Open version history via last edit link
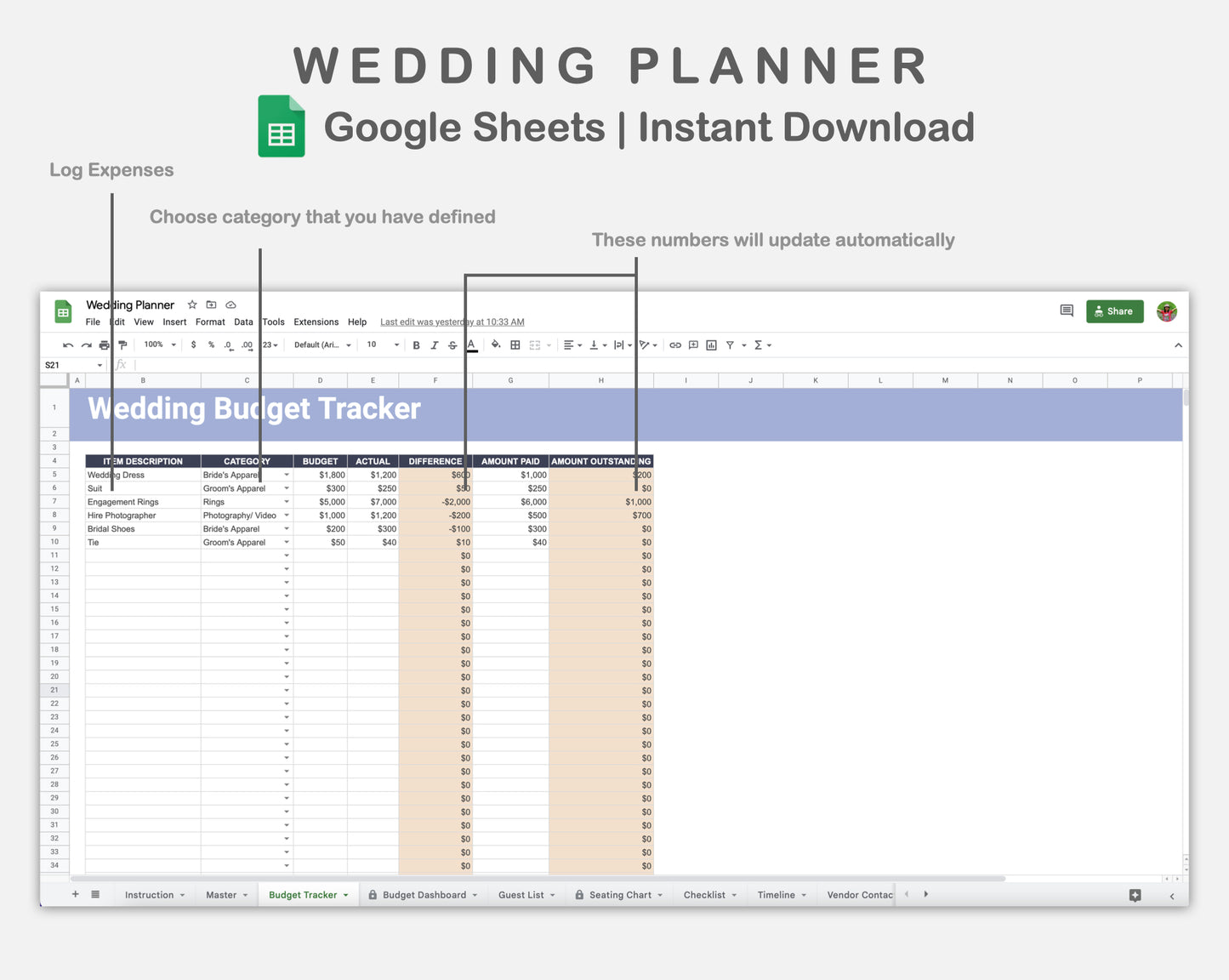The image size is (1229, 980). pyautogui.click(x=452, y=322)
